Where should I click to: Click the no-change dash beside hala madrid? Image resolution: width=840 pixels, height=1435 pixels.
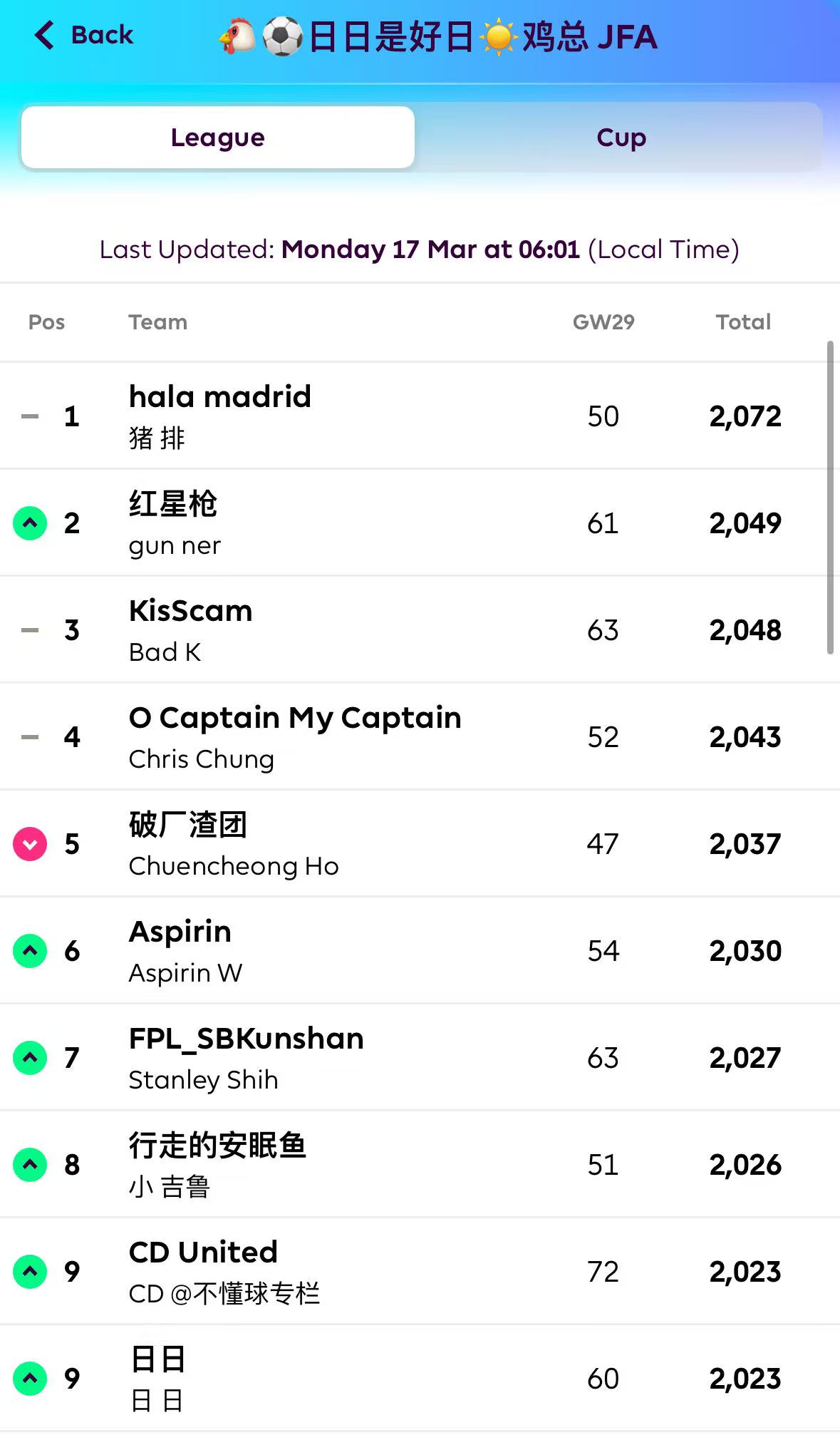[x=30, y=416]
